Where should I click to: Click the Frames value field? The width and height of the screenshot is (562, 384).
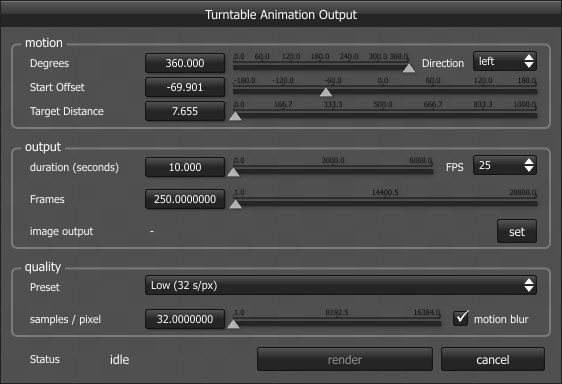coord(185,199)
